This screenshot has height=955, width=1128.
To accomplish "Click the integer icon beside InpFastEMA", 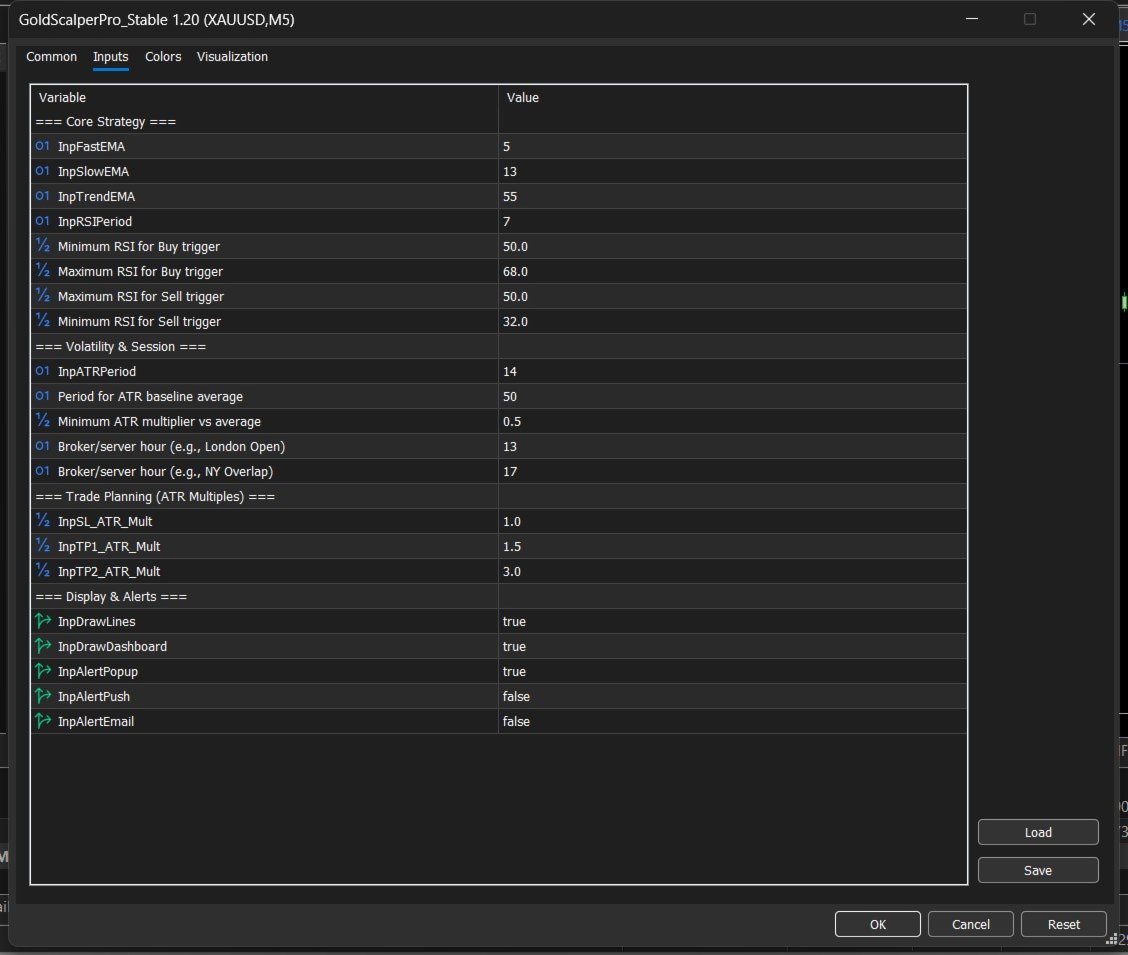I will [42, 146].
